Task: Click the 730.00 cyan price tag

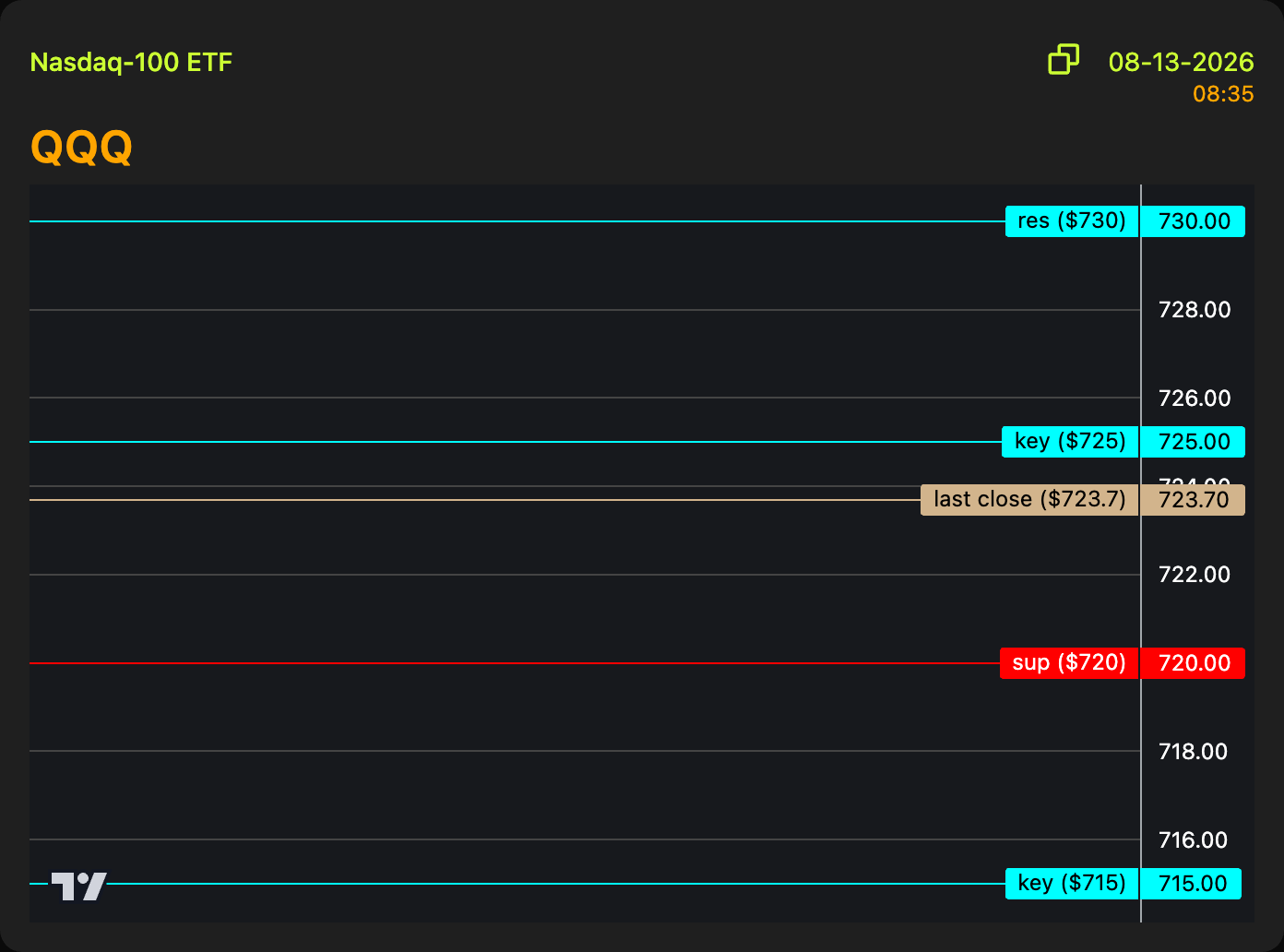Action: point(1194,221)
